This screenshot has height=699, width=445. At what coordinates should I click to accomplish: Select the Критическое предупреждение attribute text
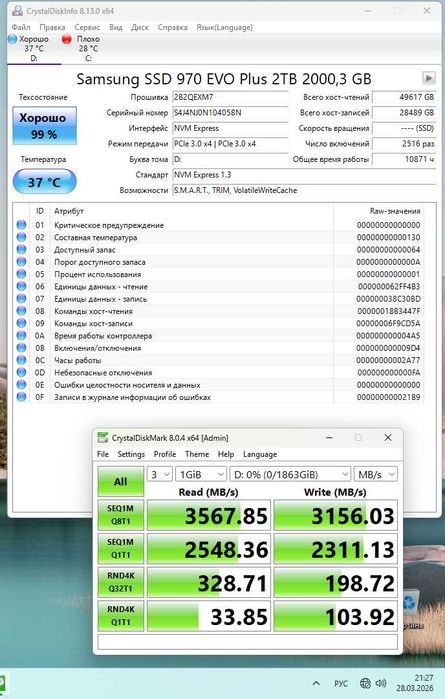109,226
